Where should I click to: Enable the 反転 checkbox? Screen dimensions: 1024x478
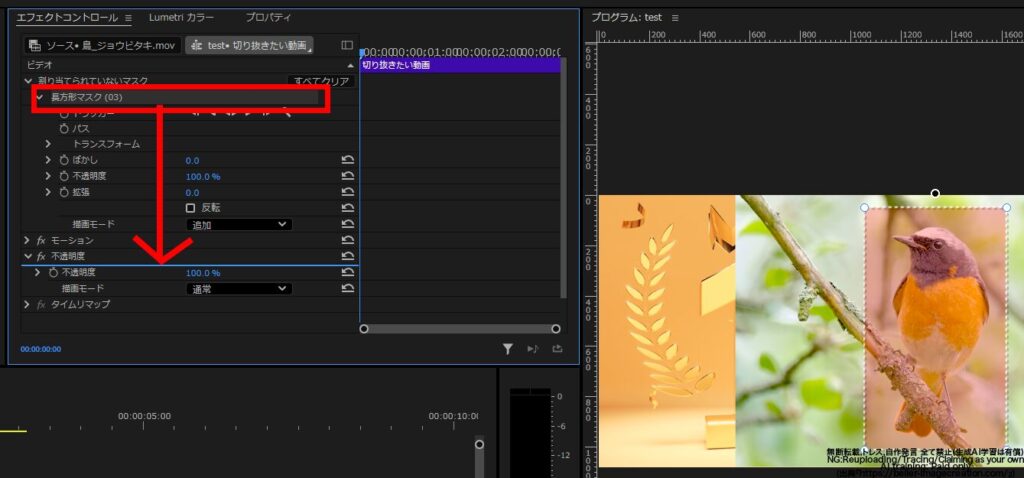(x=191, y=208)
